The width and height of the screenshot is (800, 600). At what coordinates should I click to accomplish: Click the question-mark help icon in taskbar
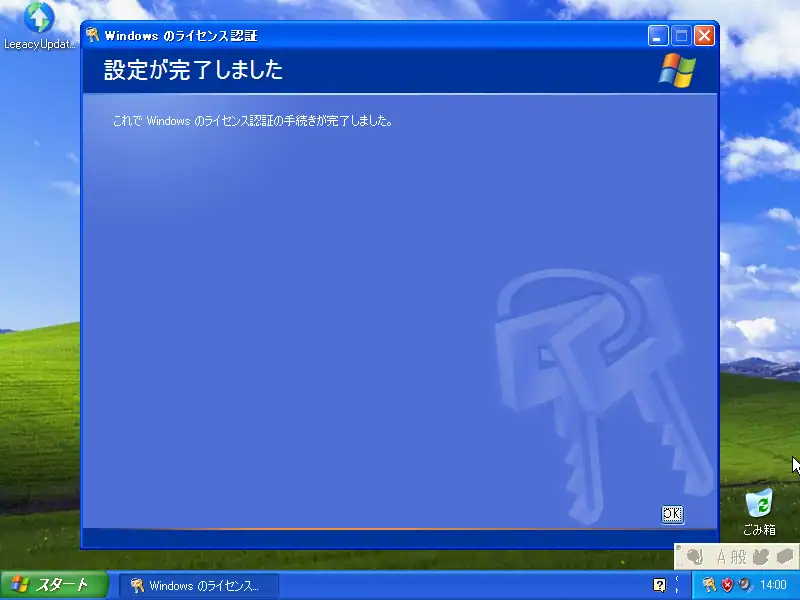pos(659,585)
